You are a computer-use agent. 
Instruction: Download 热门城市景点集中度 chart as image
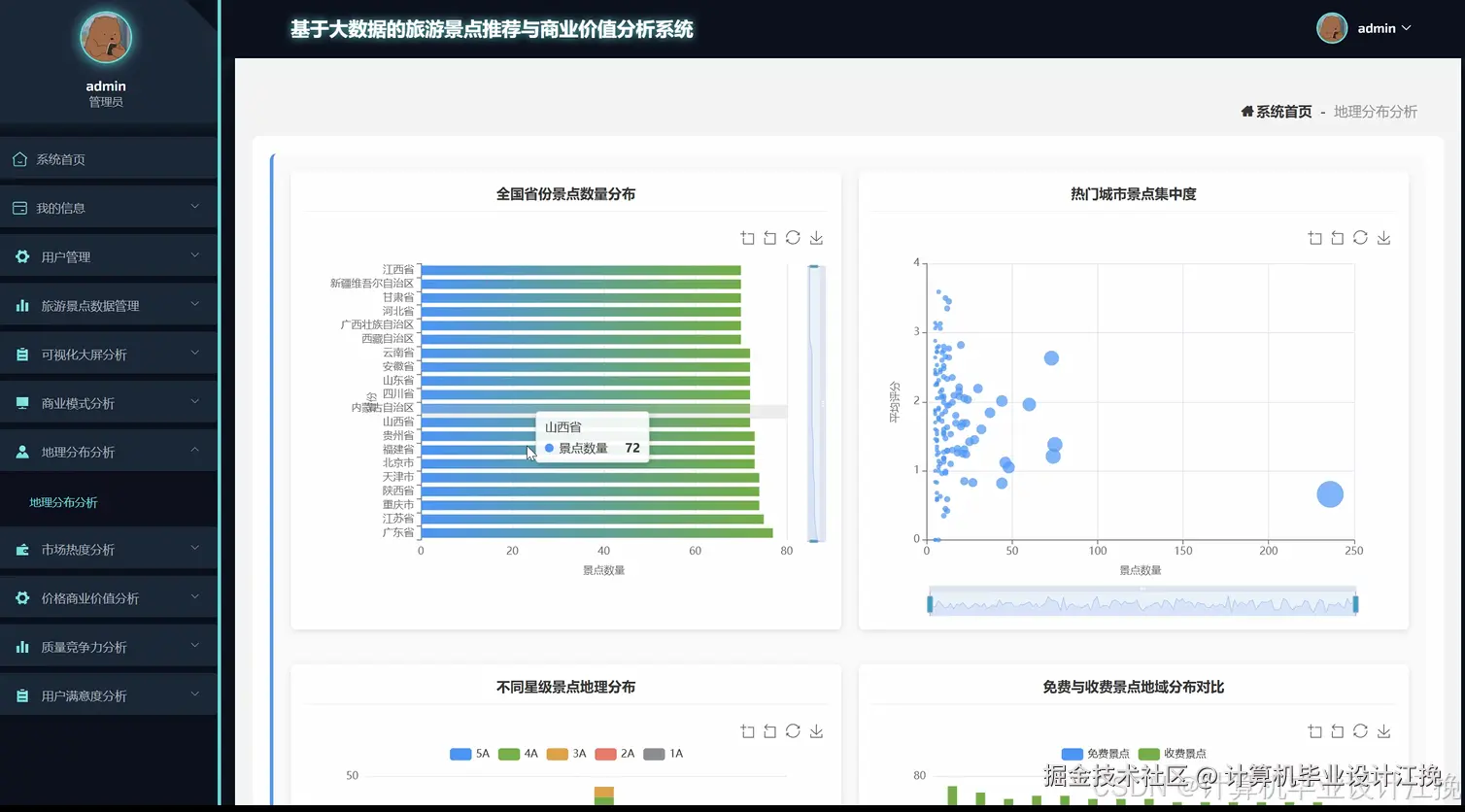pyautogui.click(x=1383, y=238)
